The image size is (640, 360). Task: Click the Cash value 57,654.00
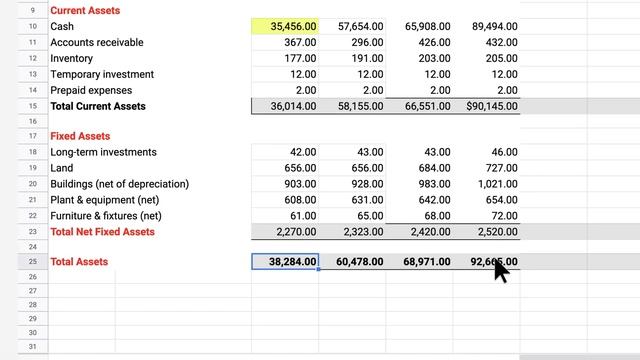click(x=360, y=27)
